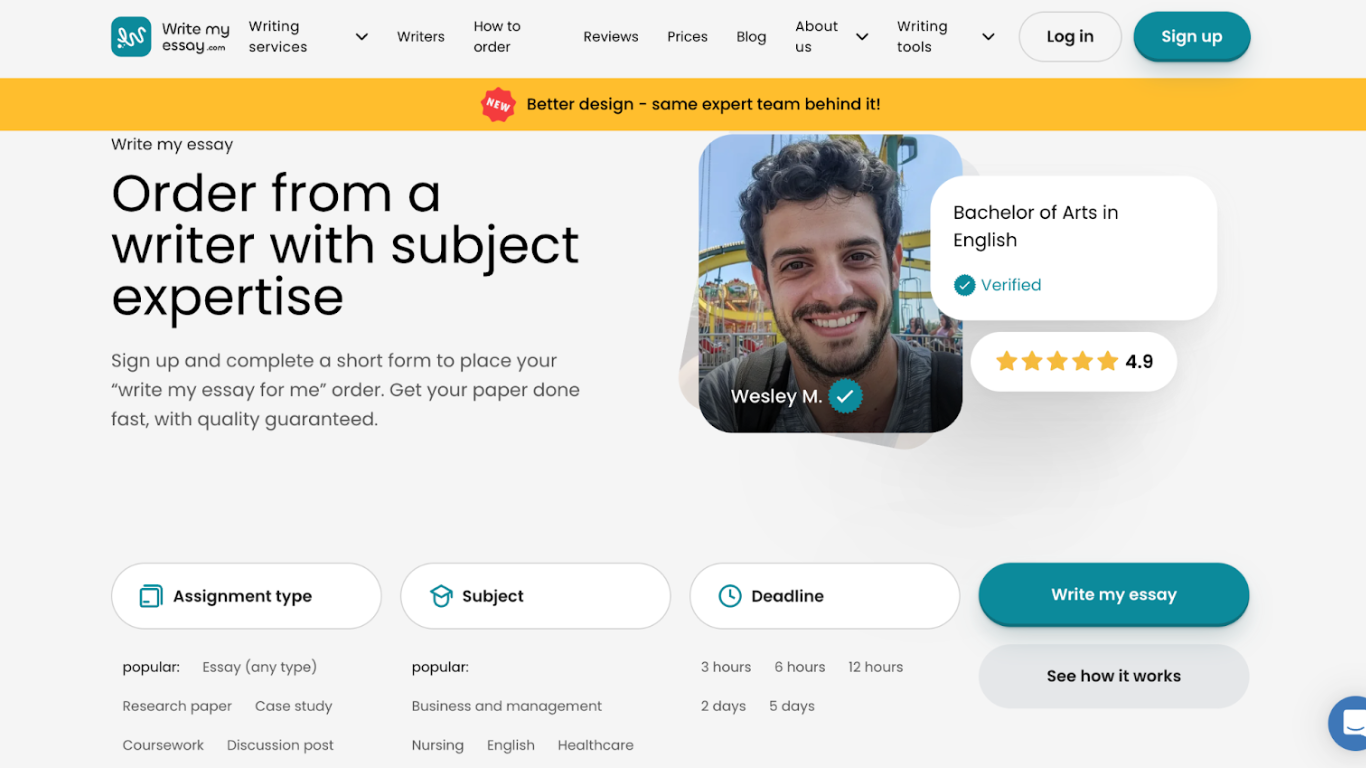Choose the Research paper assignment option
1366x768 pixels.
[x=177, y=706]
